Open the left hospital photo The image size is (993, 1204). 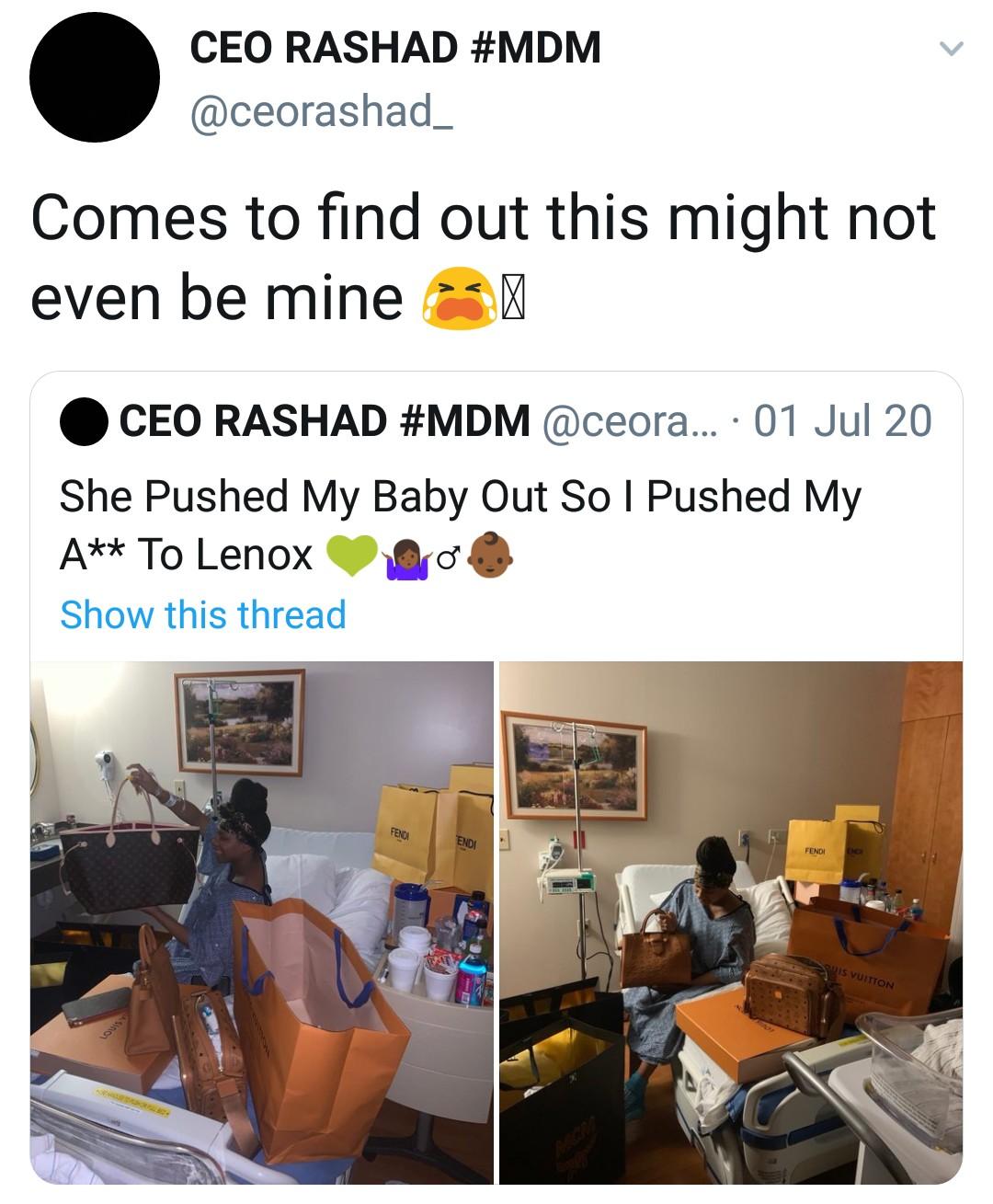[262, 922]
